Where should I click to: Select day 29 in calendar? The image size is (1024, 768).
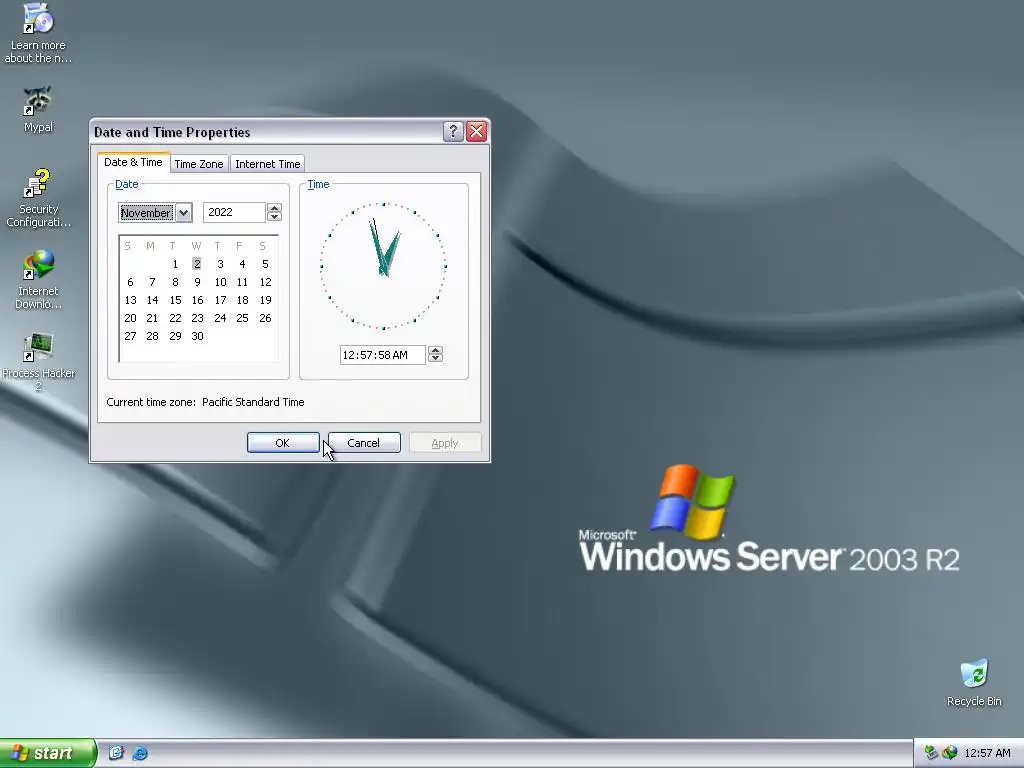click(175, 336)
